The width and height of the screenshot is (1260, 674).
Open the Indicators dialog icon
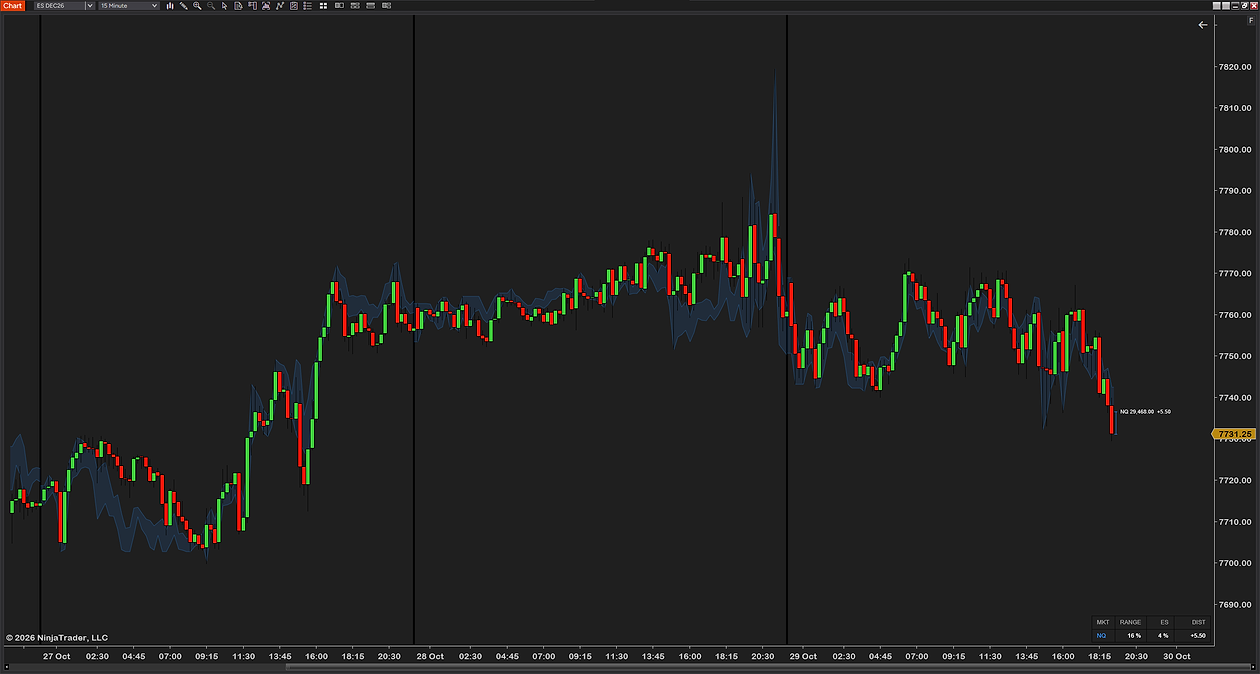(x=280, y=6)
